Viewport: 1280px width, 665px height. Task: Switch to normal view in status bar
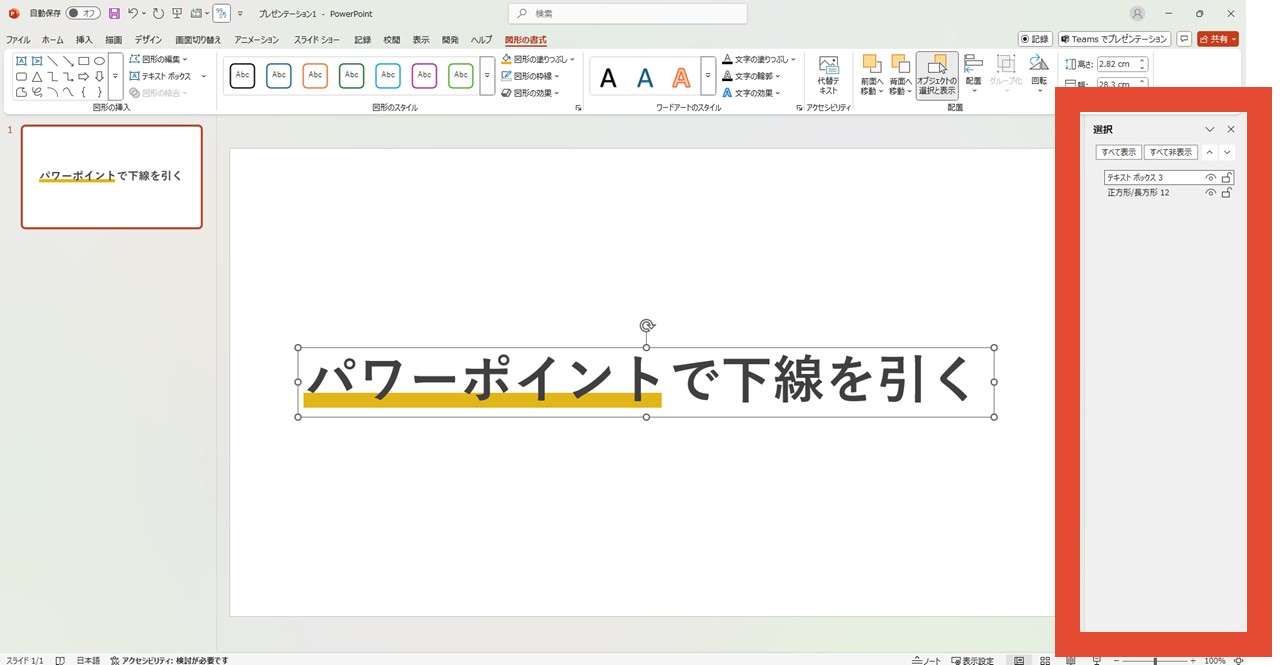1019,660
